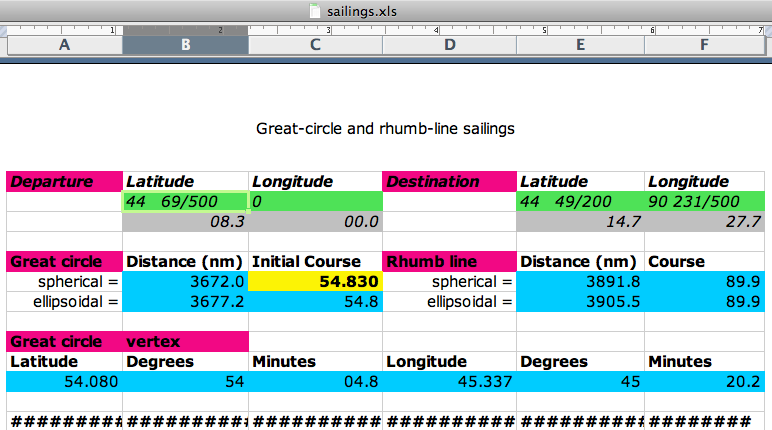Click the departure latitude cell 44 69/500
The height and width of the screenshot is (430, 772).
185,202
